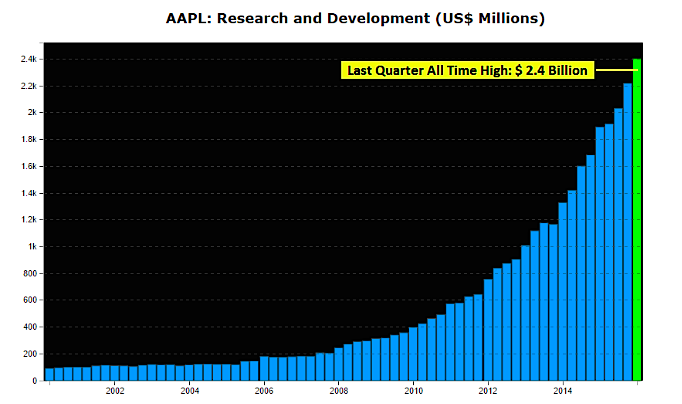Click the blue bar just above 2k
682x404 pixels.
coord(618,244)
